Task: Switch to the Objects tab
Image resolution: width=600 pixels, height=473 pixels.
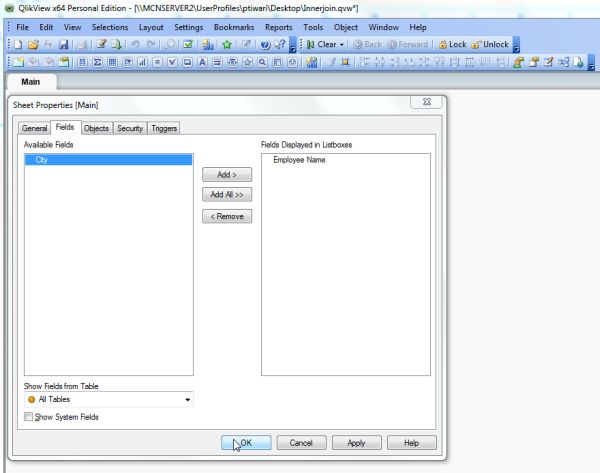Action: [x=96, y=128]
